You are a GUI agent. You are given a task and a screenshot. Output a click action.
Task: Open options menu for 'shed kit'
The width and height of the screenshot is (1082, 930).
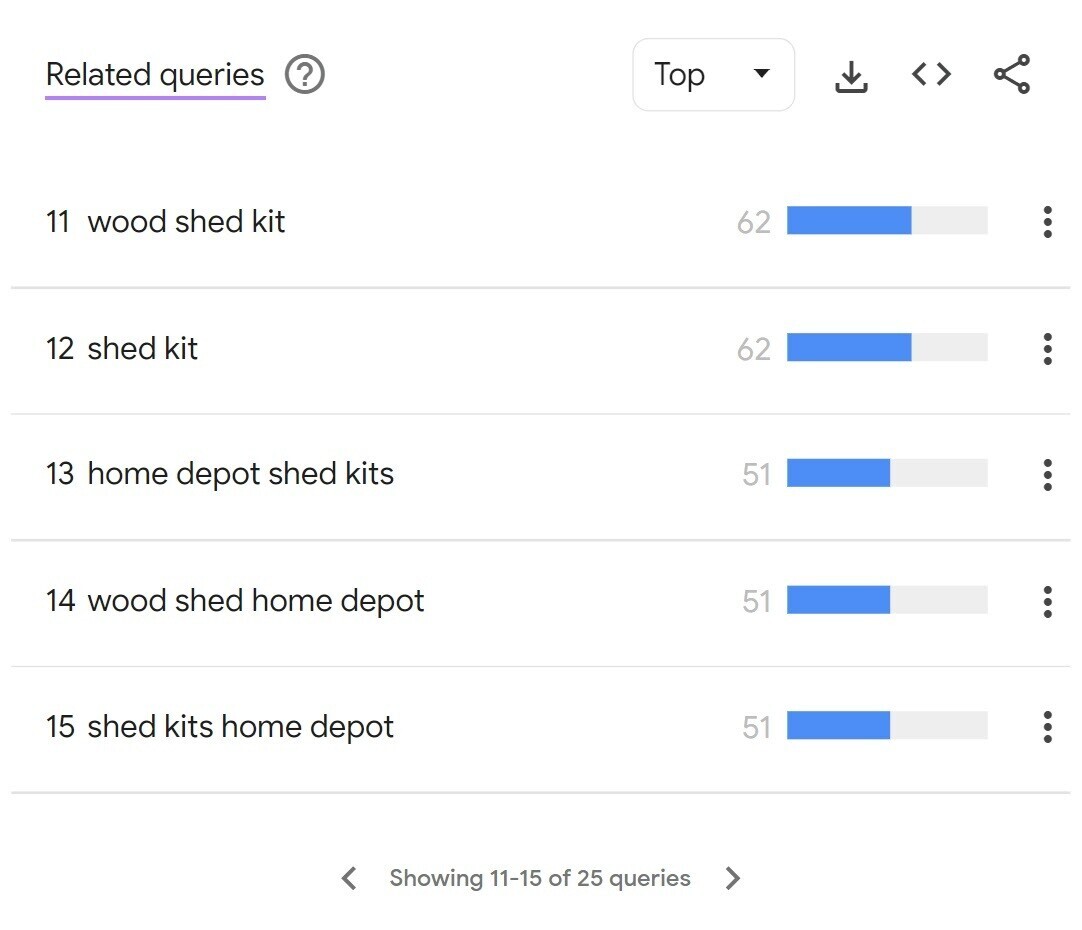1047,348
